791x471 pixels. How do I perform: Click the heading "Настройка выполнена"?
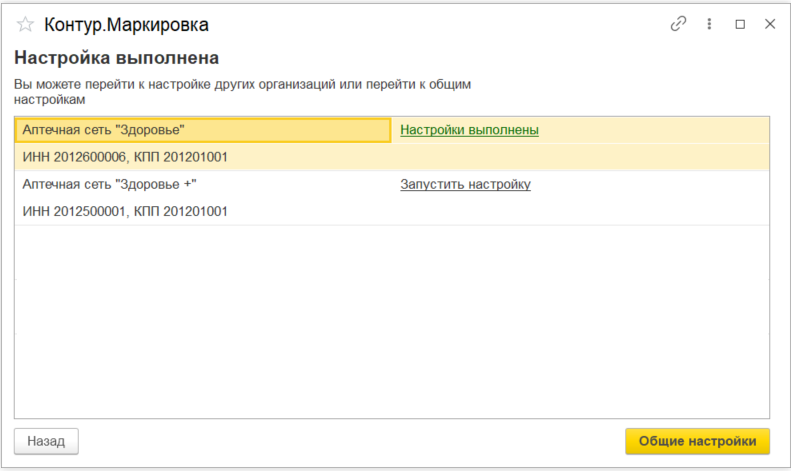pos(117,58)
